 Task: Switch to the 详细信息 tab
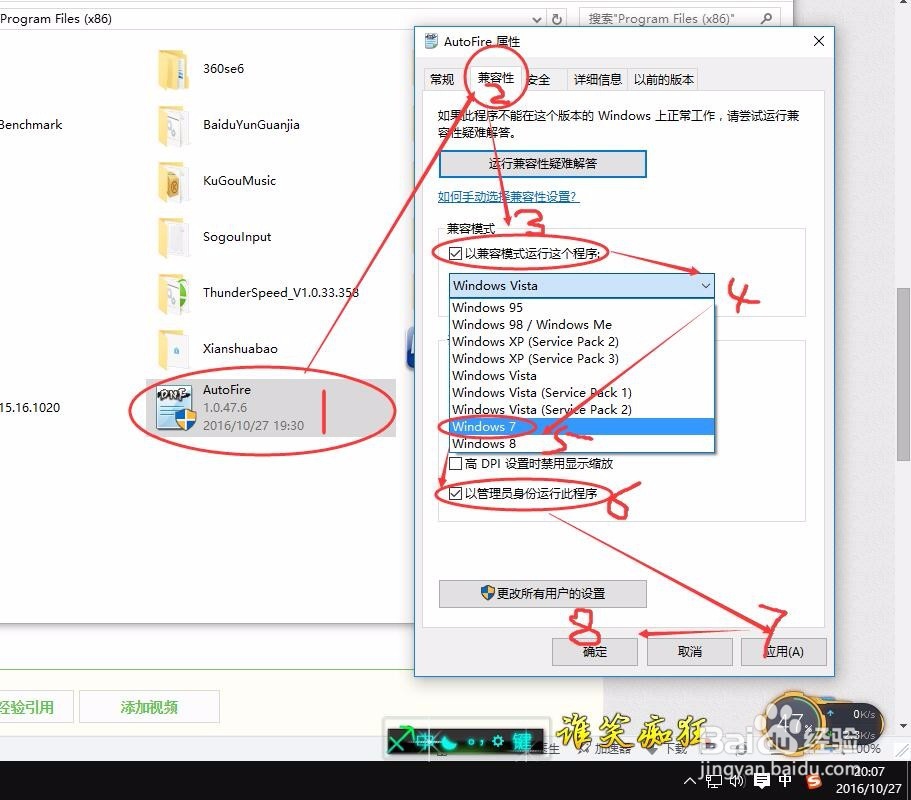coord(597,80)
